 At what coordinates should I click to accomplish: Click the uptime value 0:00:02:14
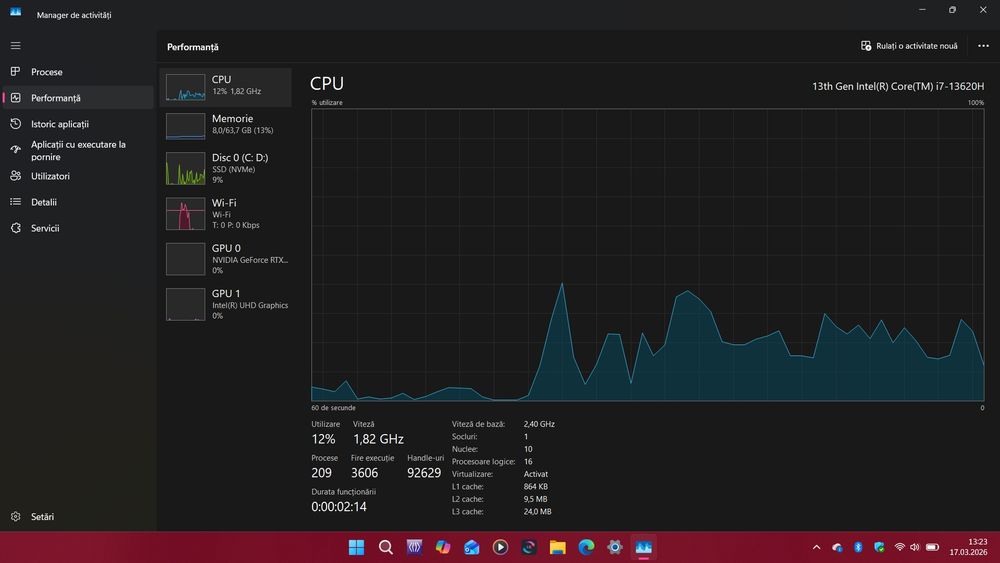339,507
